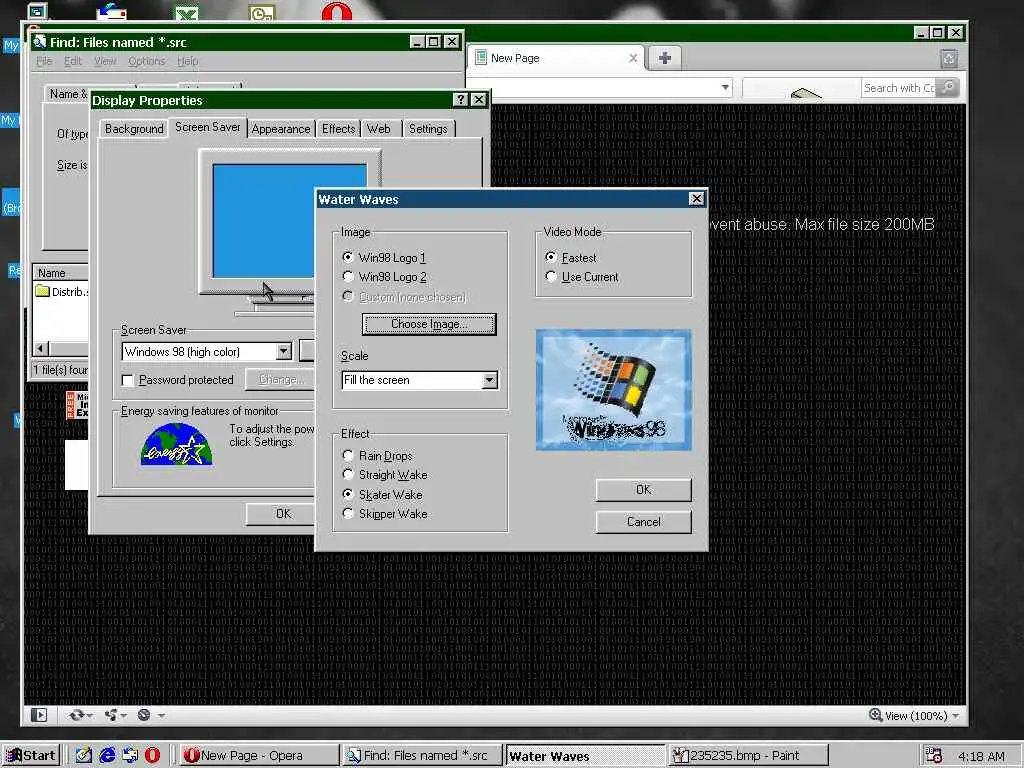This screenshot has width=1024, height=768.
Task: Toggle the Opera panel button in status bar
Action: point(39,715)
